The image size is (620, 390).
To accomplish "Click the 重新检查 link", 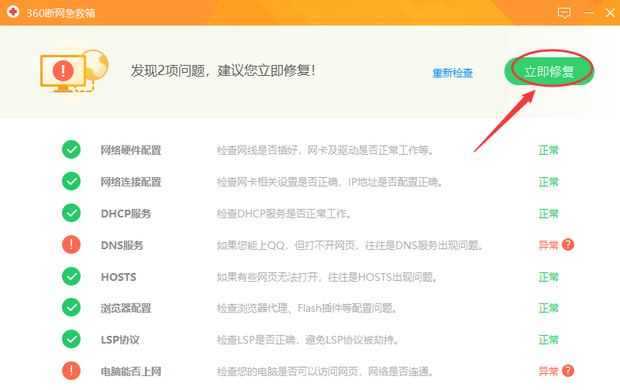I will coord(452,73).
